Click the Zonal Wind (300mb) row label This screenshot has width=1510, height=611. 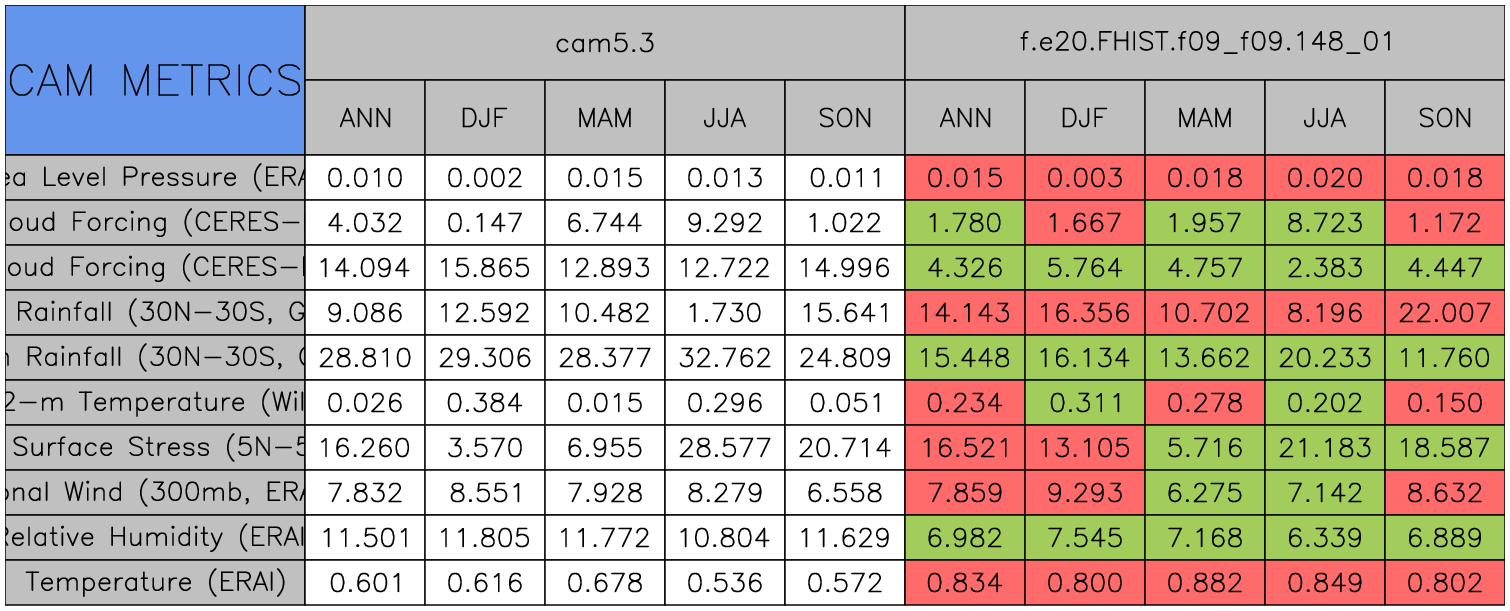coord(154,493)
